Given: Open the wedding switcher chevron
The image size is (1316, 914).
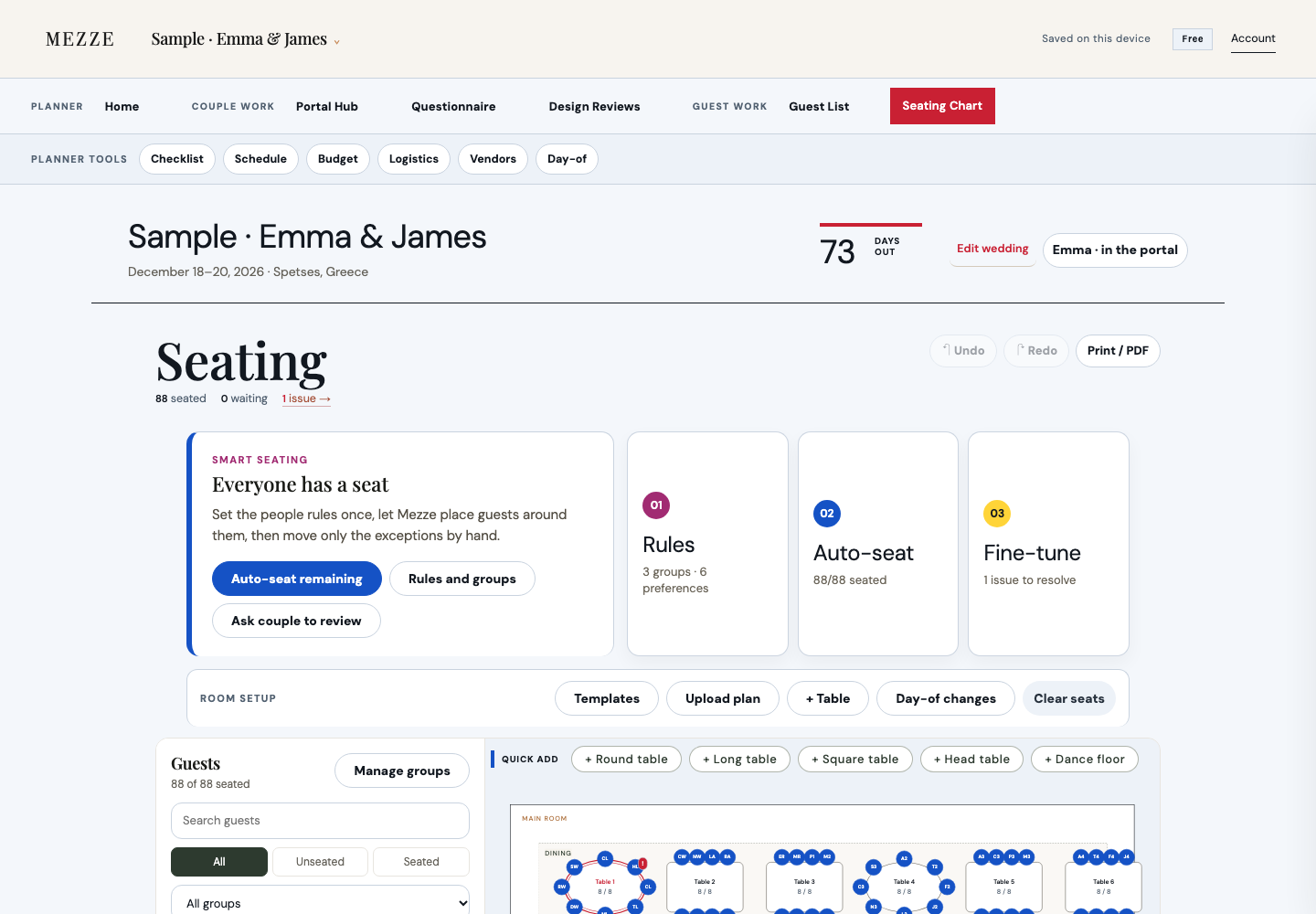Looking at the screenshot, I should (336, 42).
